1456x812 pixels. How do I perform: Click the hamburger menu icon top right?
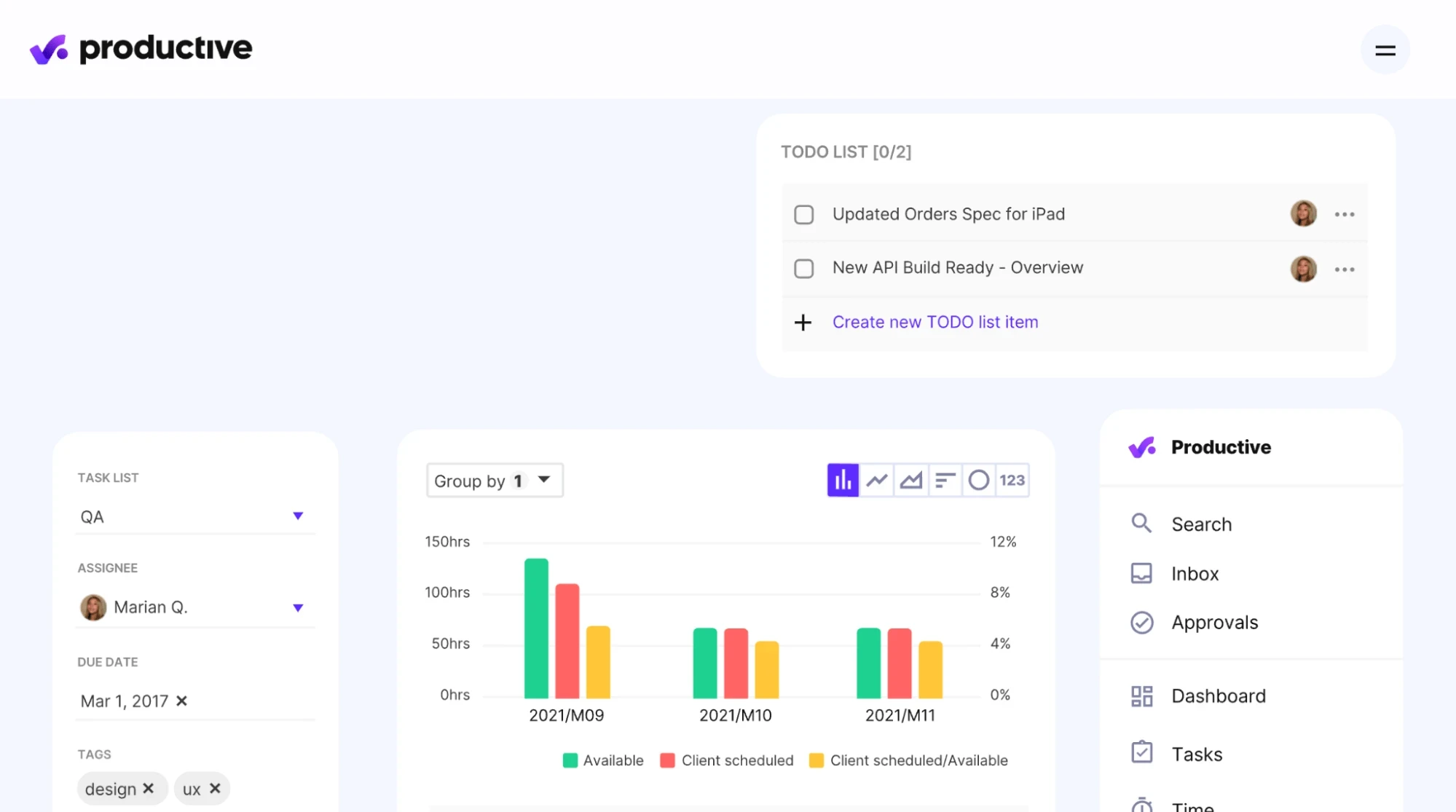1385,49
